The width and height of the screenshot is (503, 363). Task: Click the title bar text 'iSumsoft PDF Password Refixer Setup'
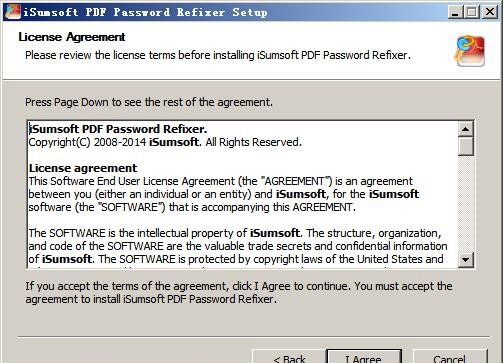coord(145,12)
